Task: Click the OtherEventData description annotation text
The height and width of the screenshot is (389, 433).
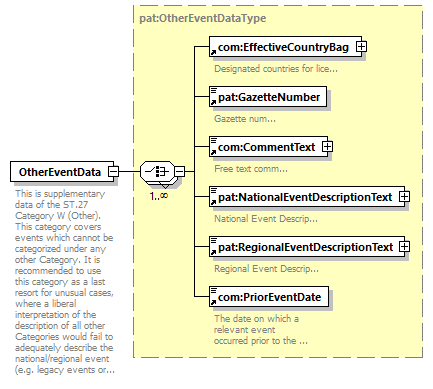Action: pos(65,282)
